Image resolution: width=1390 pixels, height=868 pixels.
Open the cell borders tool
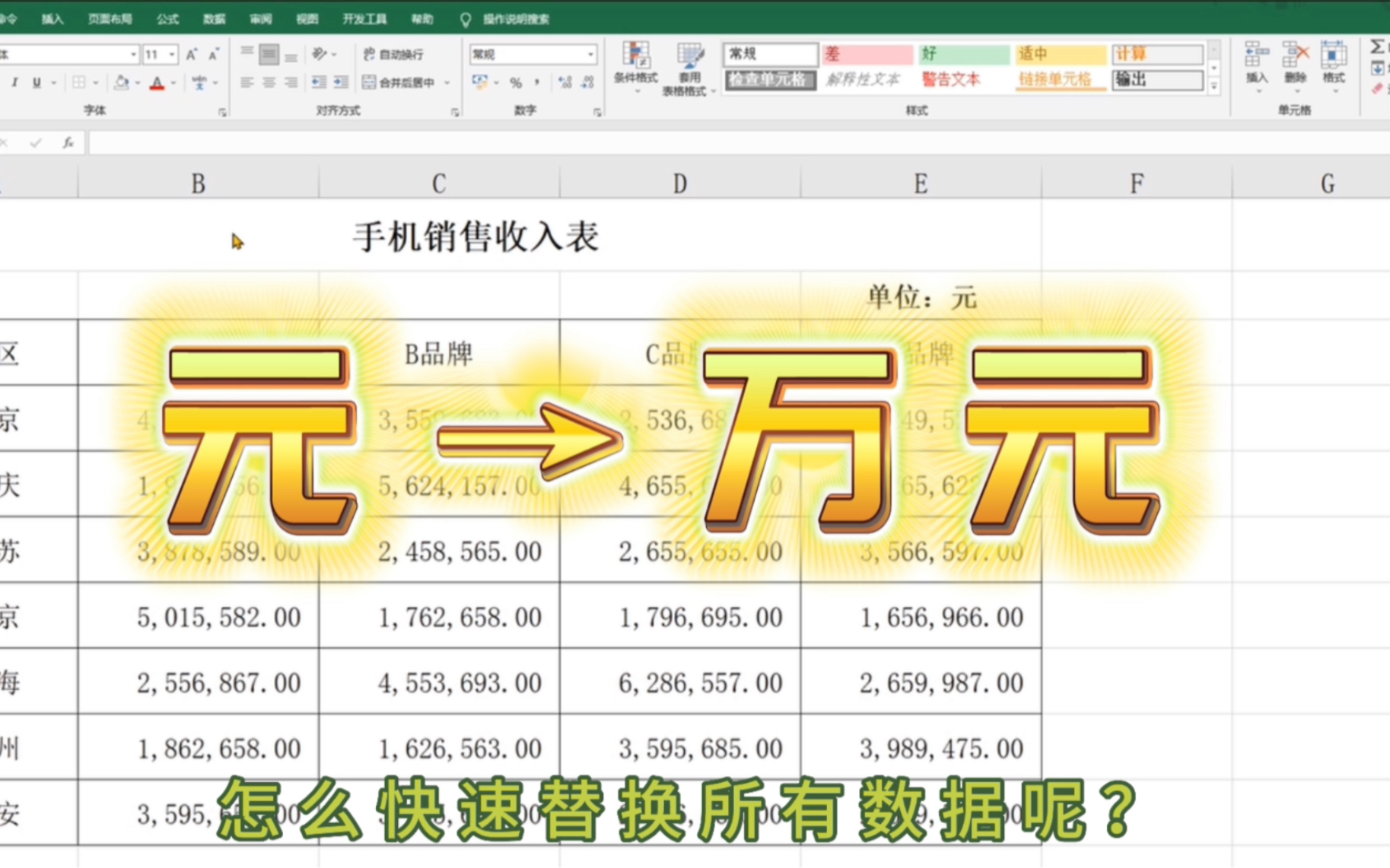78,82
